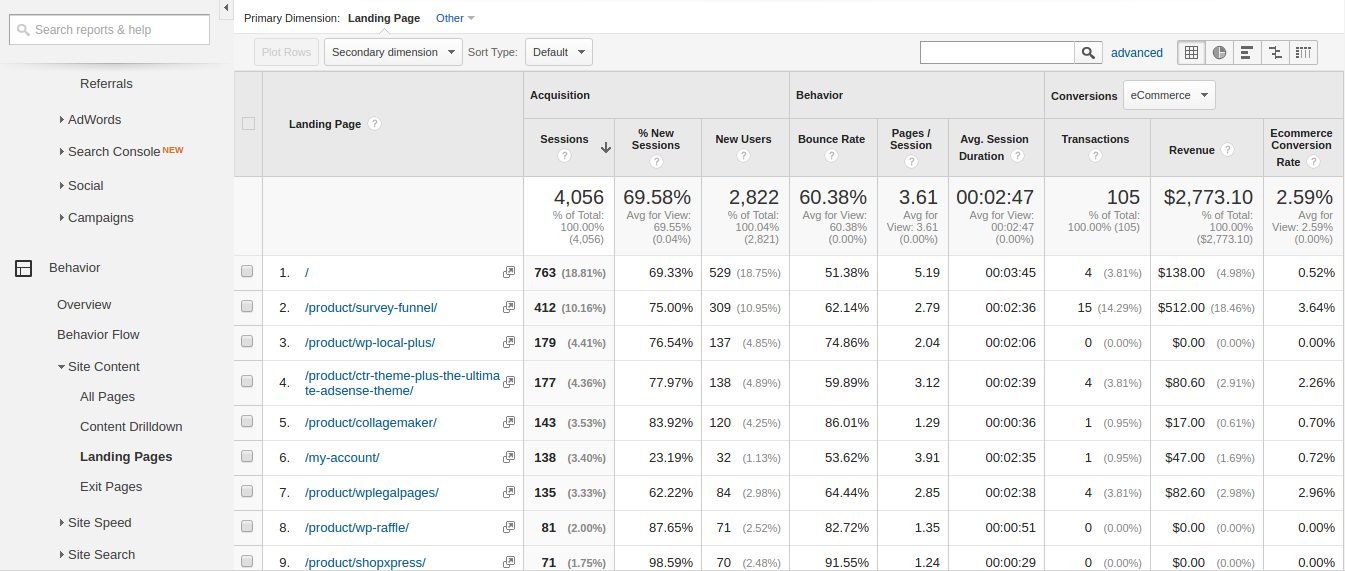Open Behavior Flow report

(98, 335)
